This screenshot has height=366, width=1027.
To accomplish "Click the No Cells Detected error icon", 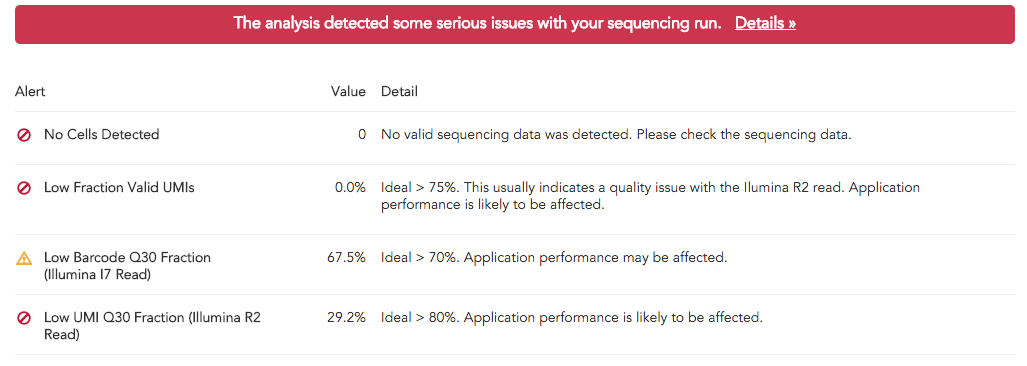I will (x=24, y=136).
